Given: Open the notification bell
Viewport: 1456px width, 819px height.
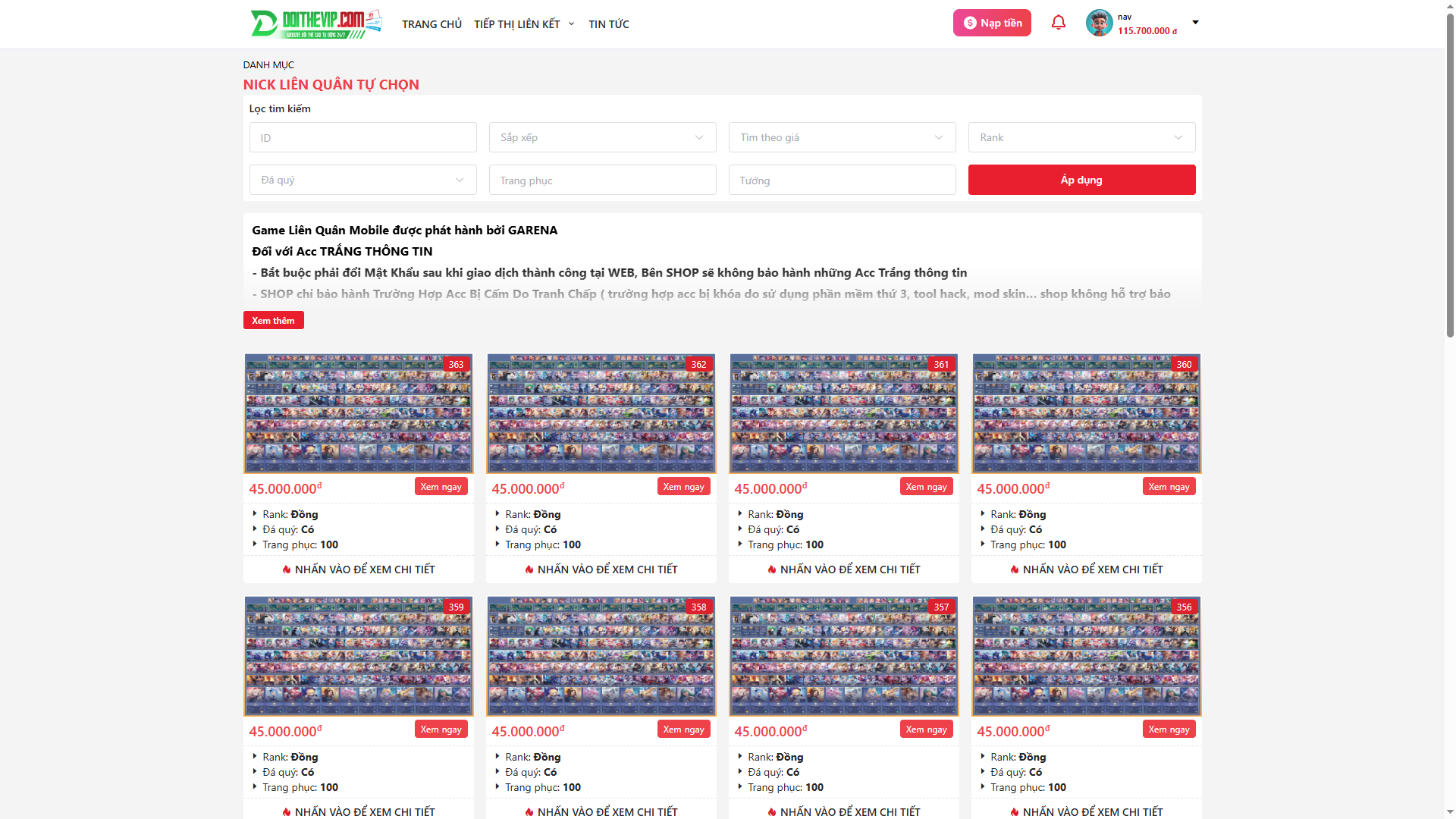Looking at the screenshot, I should 1059,23.
